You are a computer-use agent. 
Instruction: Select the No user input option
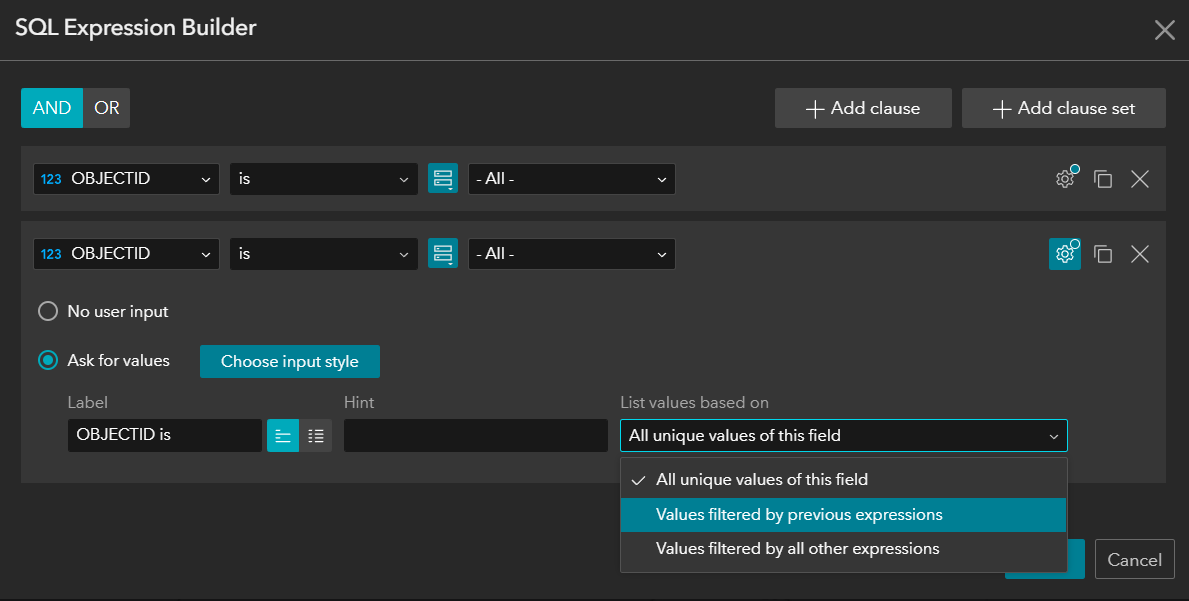click(47, 311)
